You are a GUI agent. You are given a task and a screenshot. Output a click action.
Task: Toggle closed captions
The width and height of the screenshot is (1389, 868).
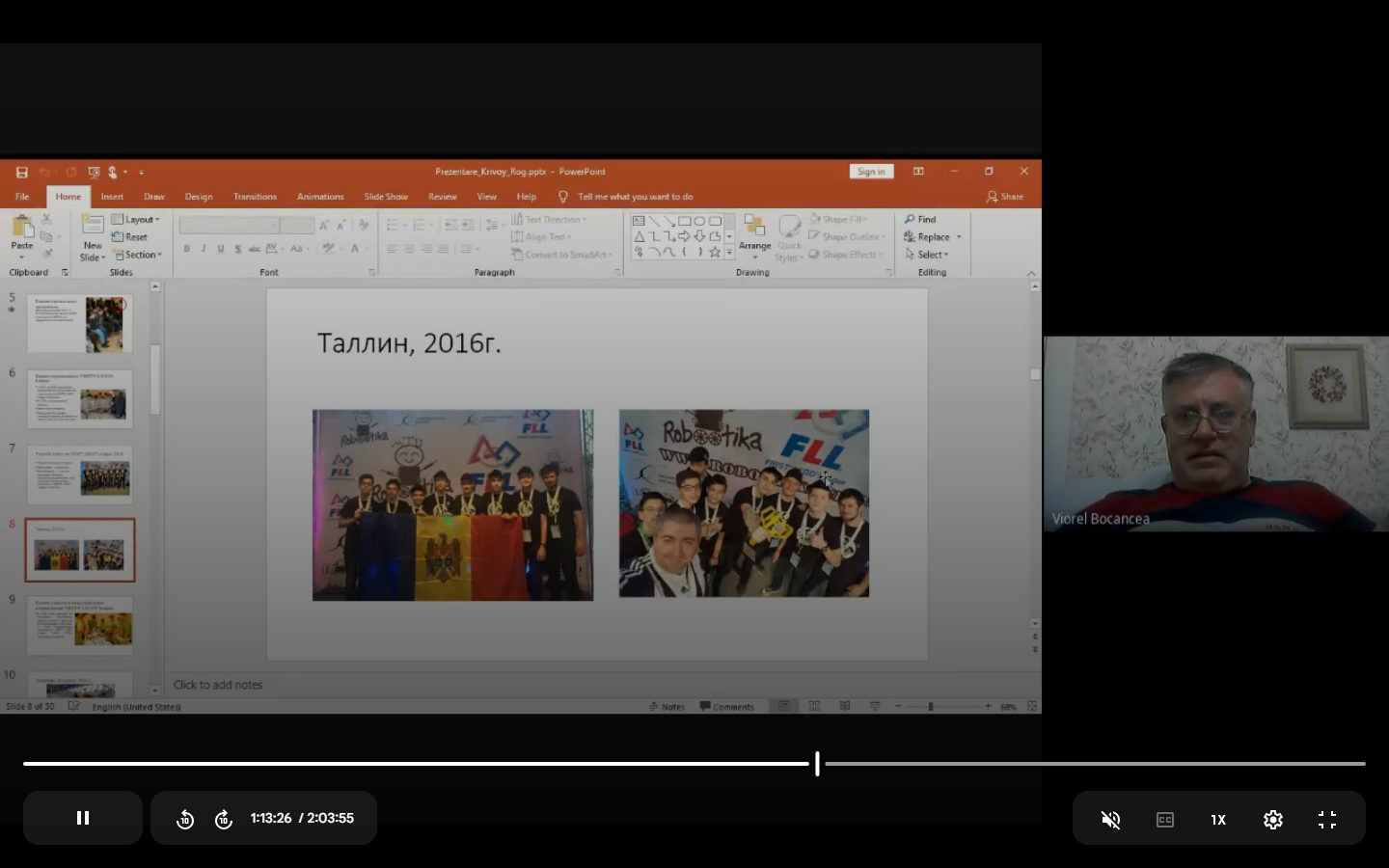[1165, 819]
